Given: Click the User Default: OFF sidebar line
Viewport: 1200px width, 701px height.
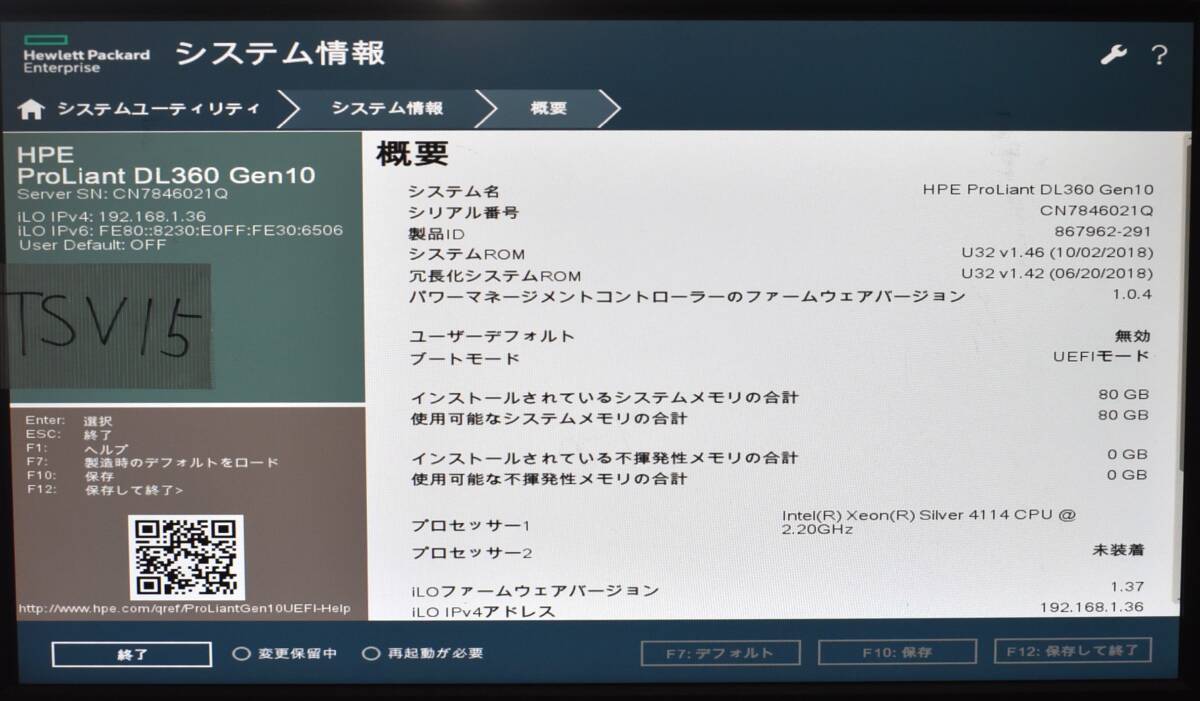Looking at the screenshot, I should coord(92,244).
